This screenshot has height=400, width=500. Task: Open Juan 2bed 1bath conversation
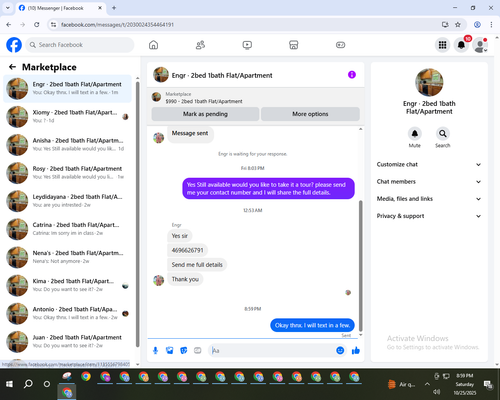pos(67,341)
